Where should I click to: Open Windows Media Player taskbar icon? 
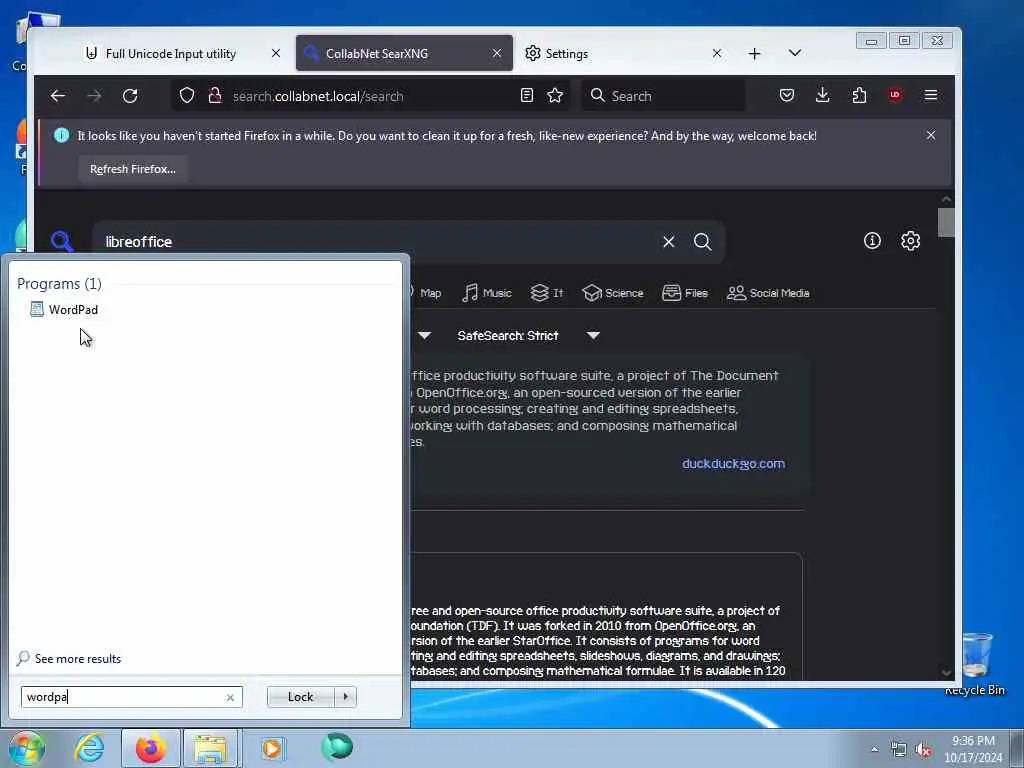272,748
